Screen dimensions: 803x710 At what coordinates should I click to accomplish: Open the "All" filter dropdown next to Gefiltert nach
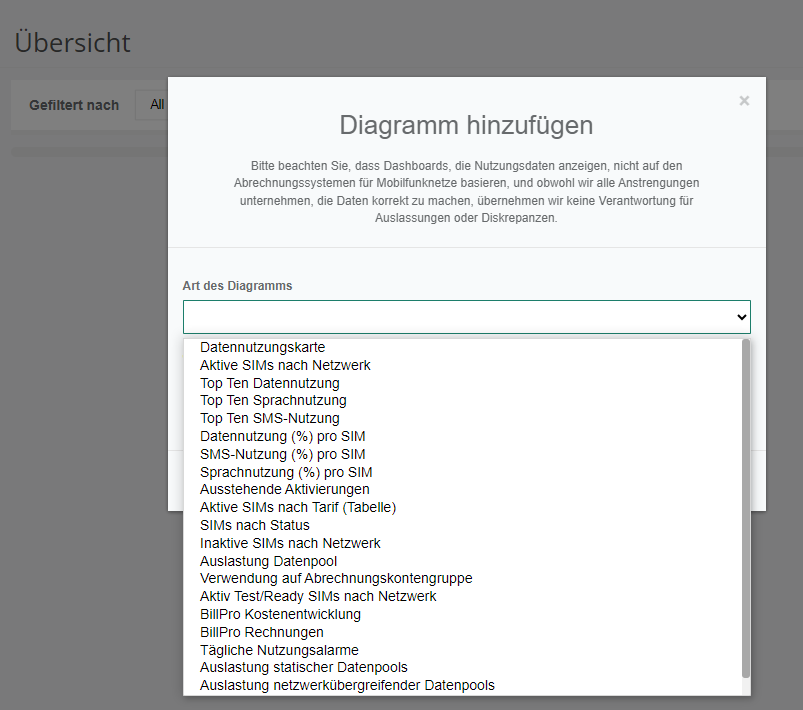coord(156,104)
